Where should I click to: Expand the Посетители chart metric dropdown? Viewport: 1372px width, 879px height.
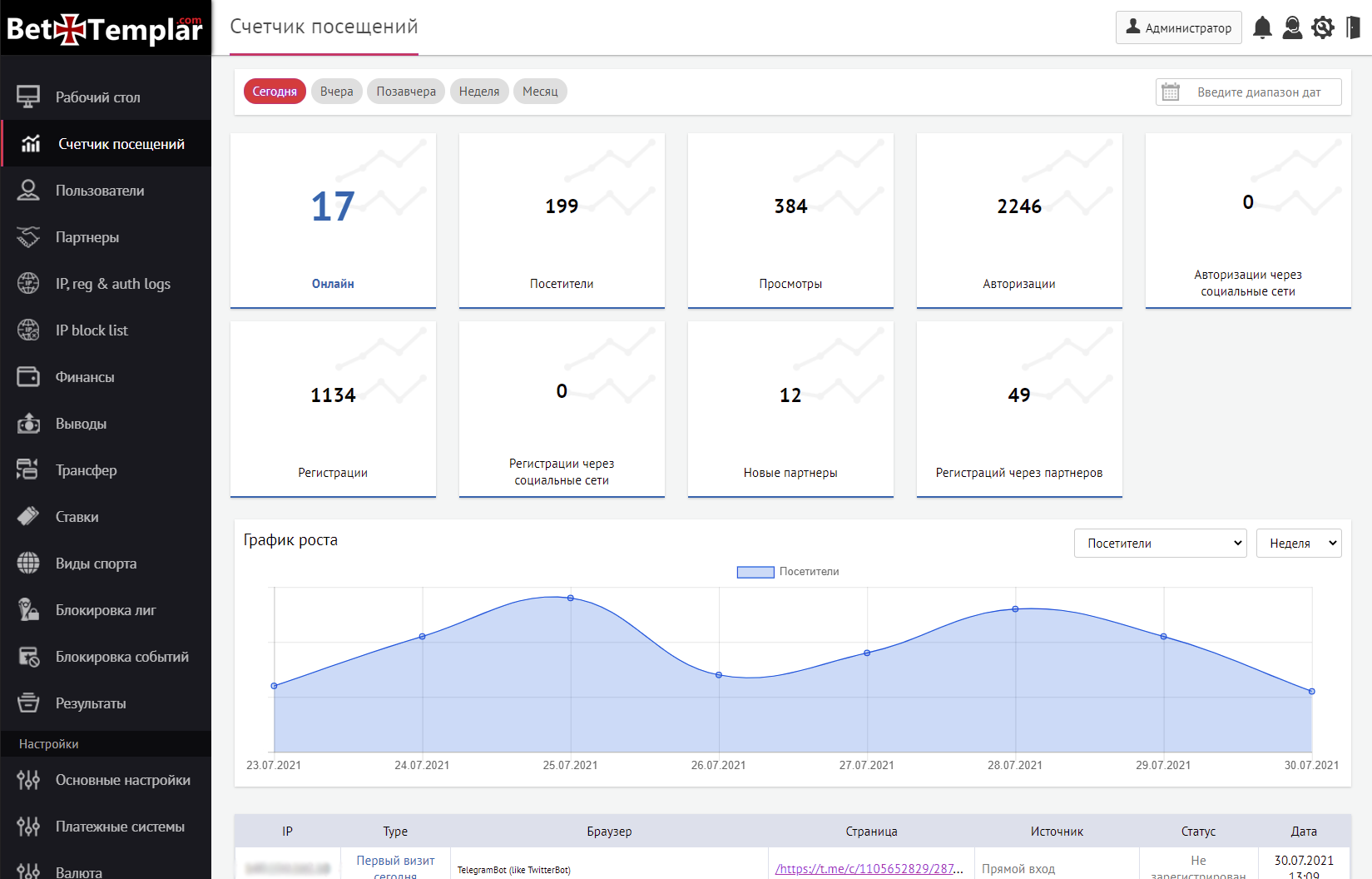coord(1160,544)
